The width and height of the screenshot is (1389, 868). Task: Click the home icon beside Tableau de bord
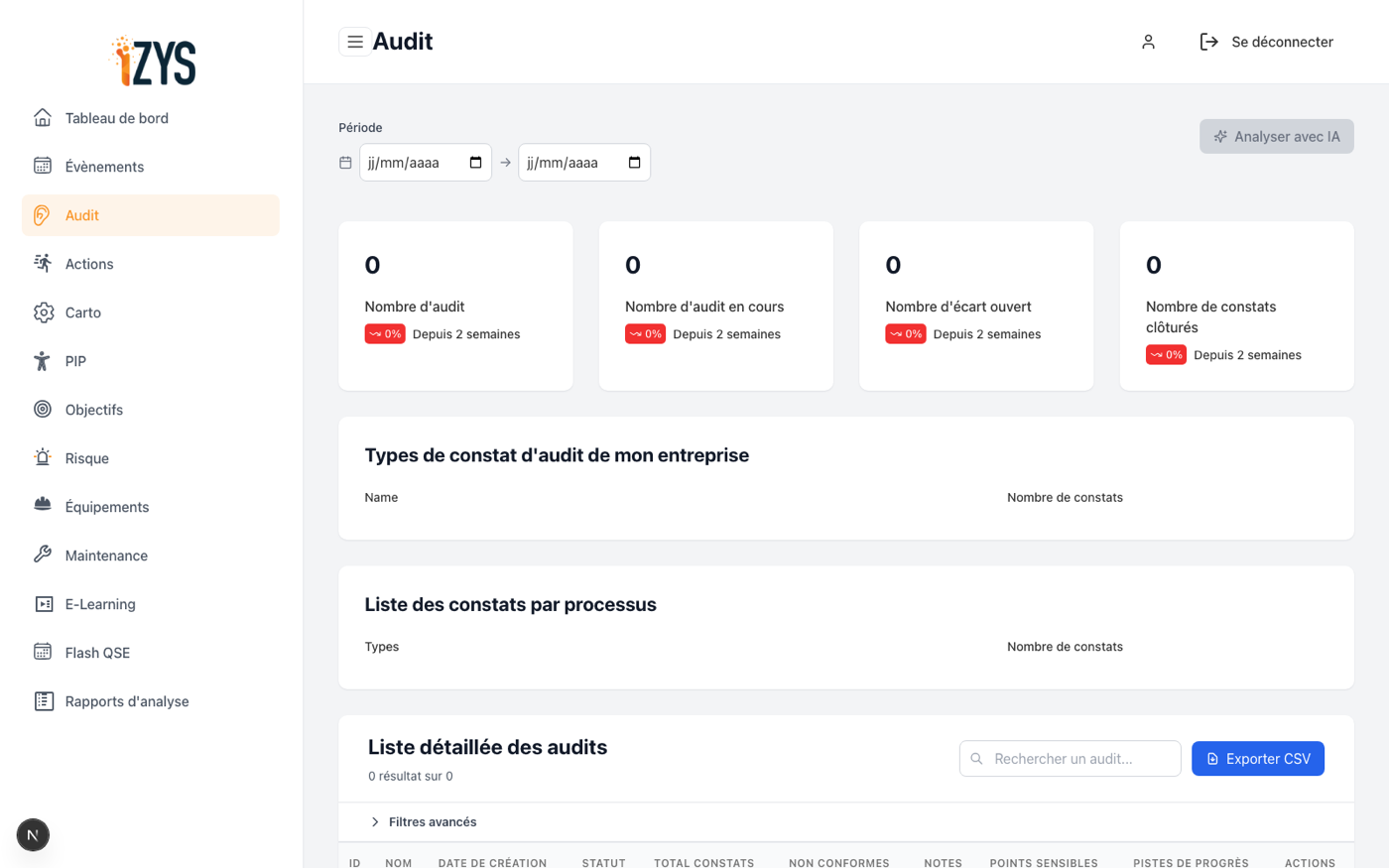point(43,118)
